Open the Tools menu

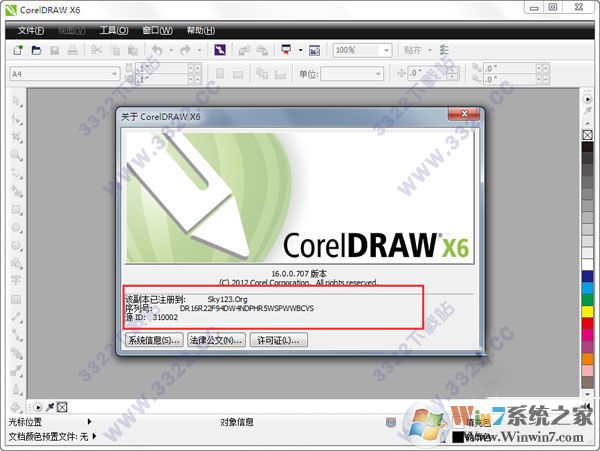[114, 30]
